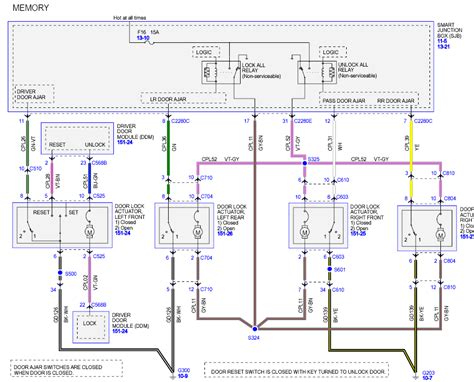Viewport: 474px width, 382px height.
Task: Click the PASS DOOR AJAR label
Action: coord(343,101)
